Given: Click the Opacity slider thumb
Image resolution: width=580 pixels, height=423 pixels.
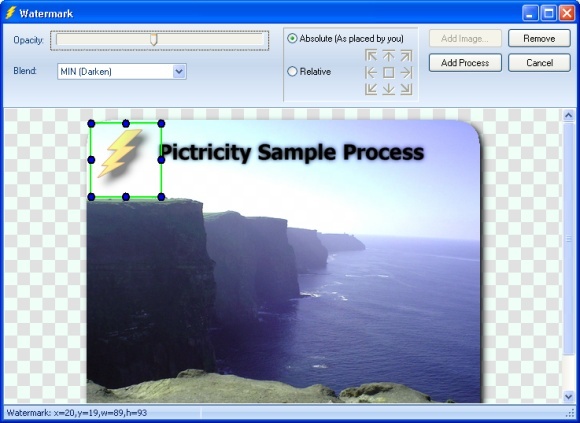Looking at the screenshot, I should pos(154,40).
